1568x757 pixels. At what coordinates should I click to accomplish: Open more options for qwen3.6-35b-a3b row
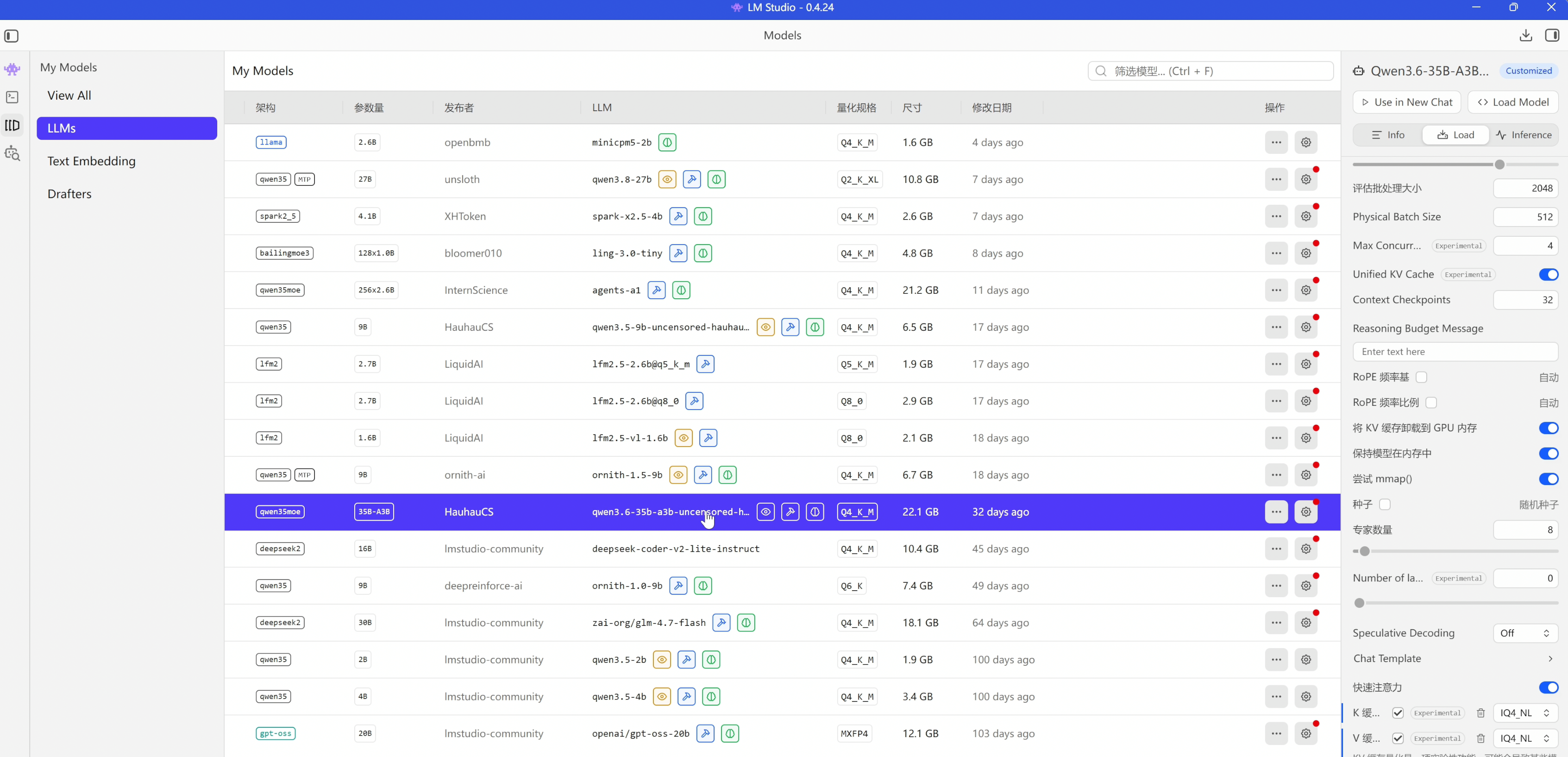click(x=1276, y=512)
